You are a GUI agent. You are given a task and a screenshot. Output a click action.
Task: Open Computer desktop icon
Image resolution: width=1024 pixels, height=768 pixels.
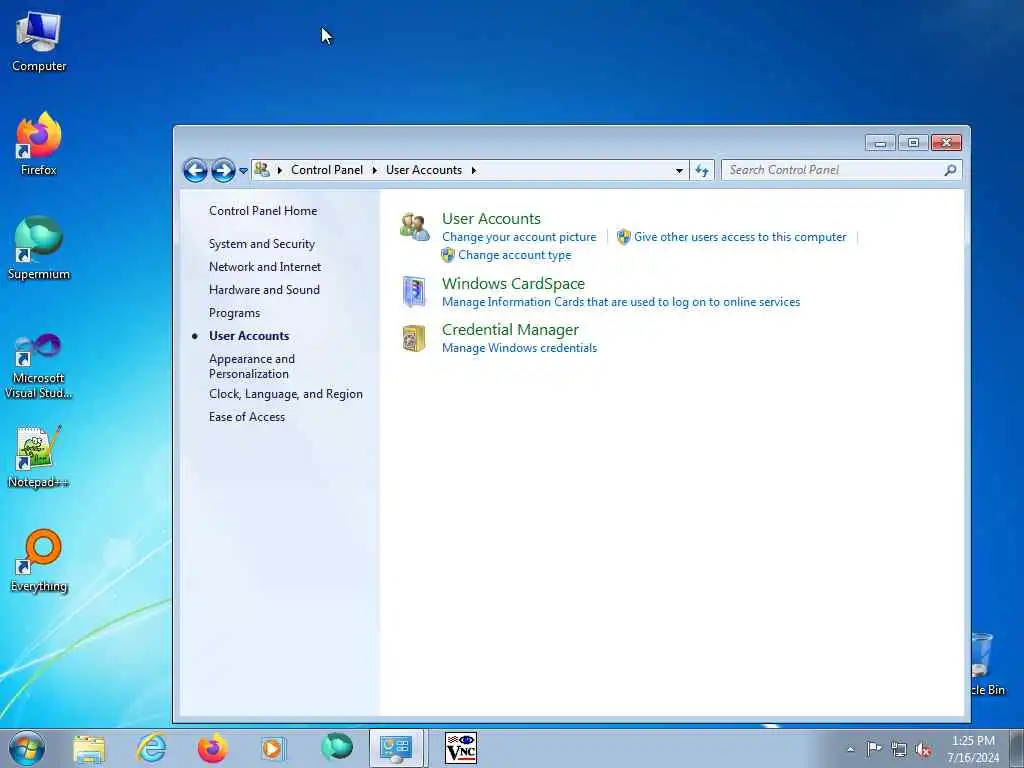(39, 40)
